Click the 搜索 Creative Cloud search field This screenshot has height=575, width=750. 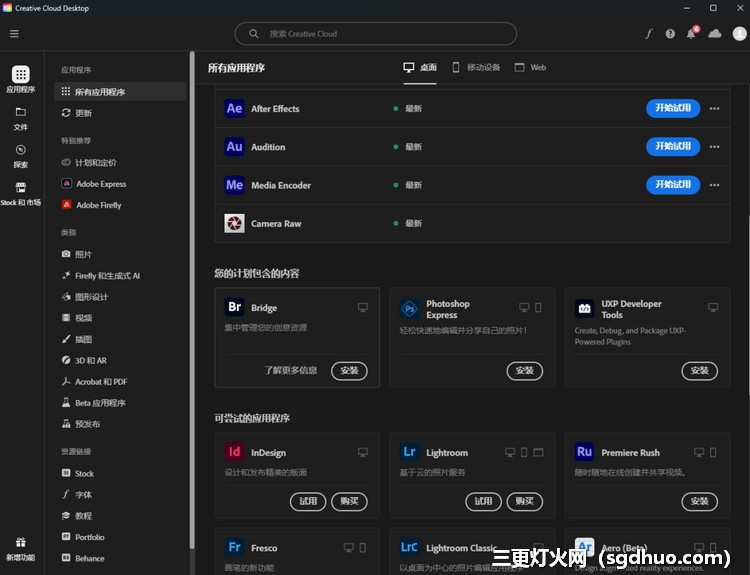click(375, 33)
